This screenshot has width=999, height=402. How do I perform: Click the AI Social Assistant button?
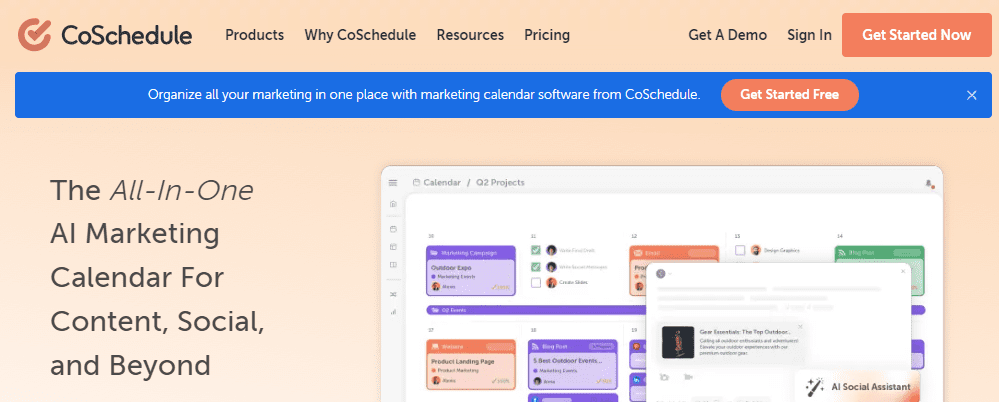tap(857, 386)
